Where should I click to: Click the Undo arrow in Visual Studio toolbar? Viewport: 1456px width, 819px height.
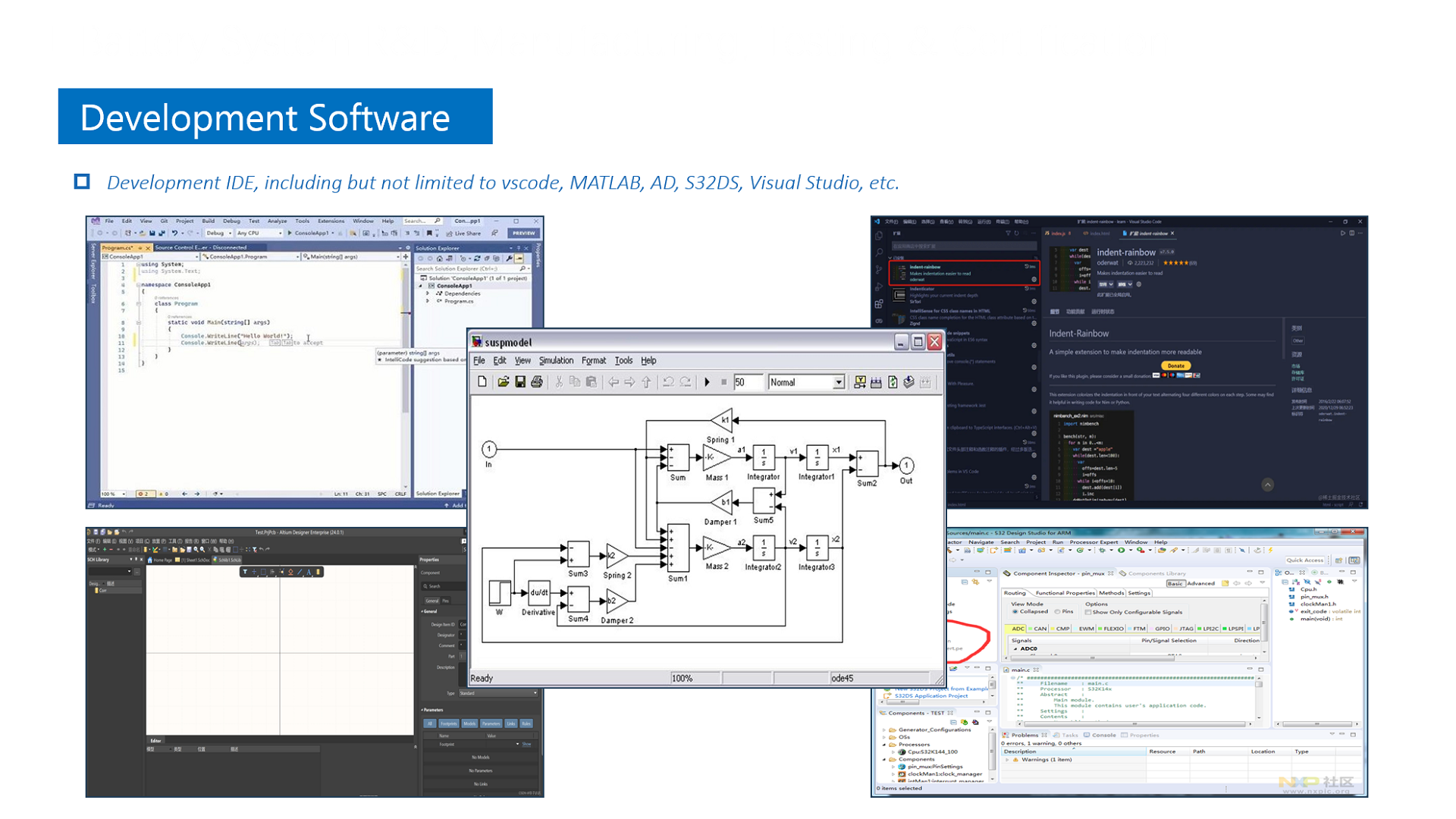click(x=174, y=234)
